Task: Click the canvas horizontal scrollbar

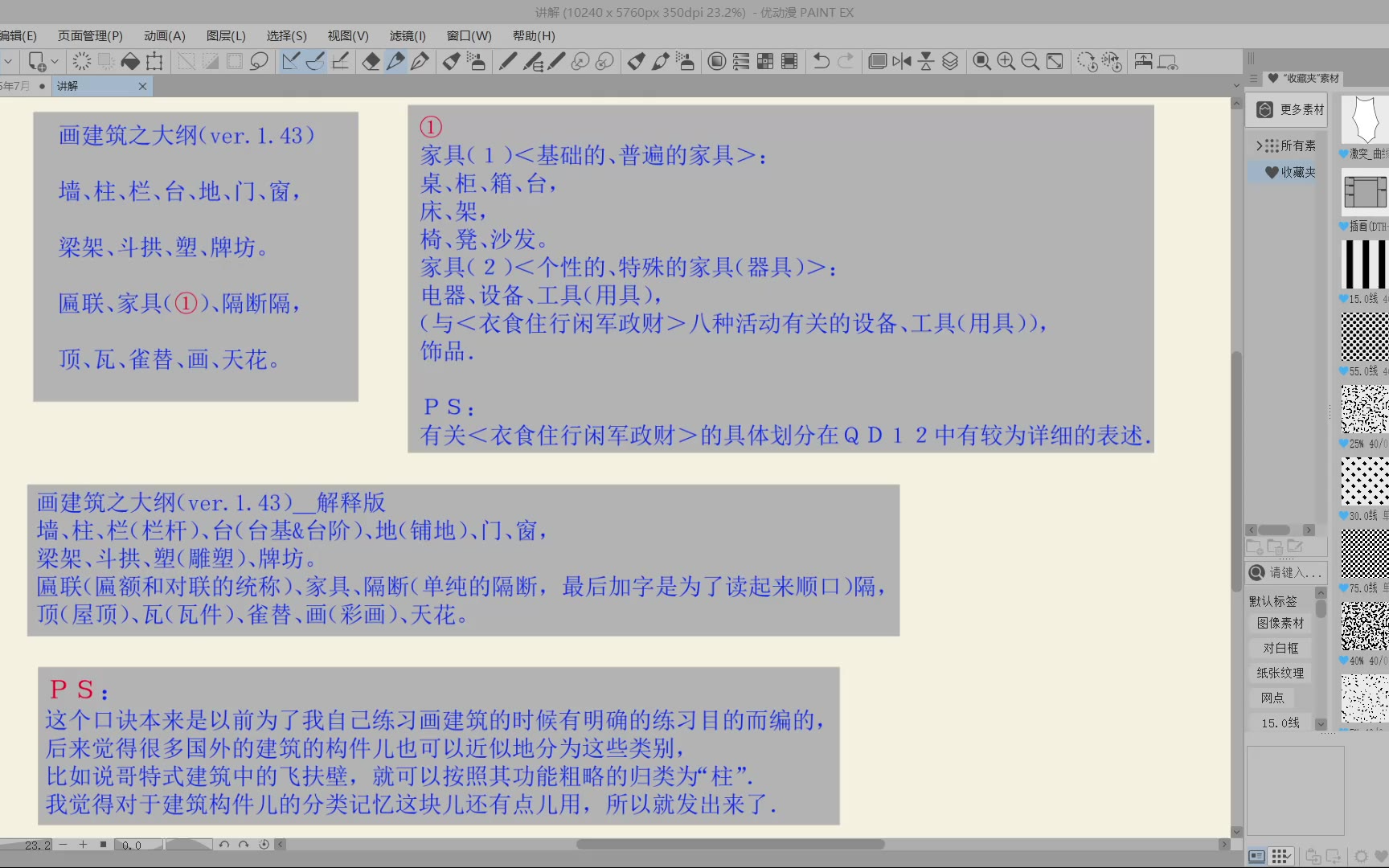Action: (x=731, y=845)
